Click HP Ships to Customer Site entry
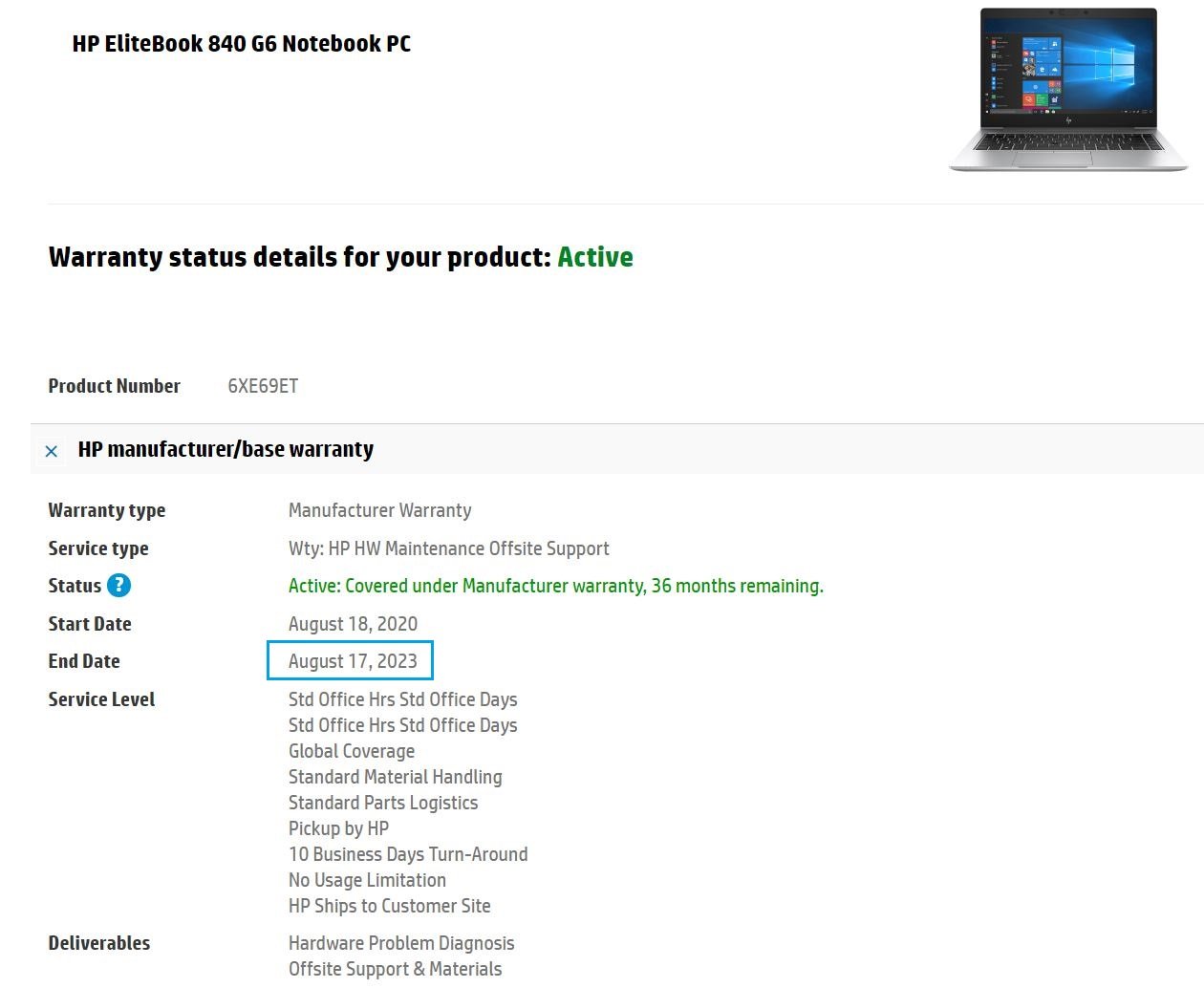The width and height of the screenshot is (1204, 988). click(x=390, y=906)
